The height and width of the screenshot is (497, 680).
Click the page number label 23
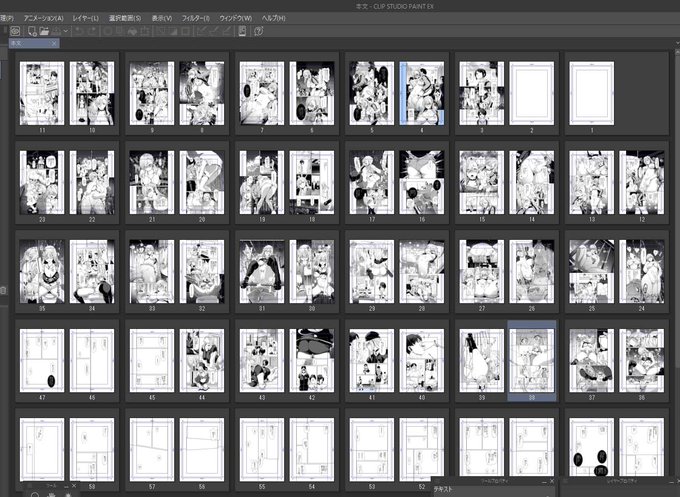coord(42,219)
